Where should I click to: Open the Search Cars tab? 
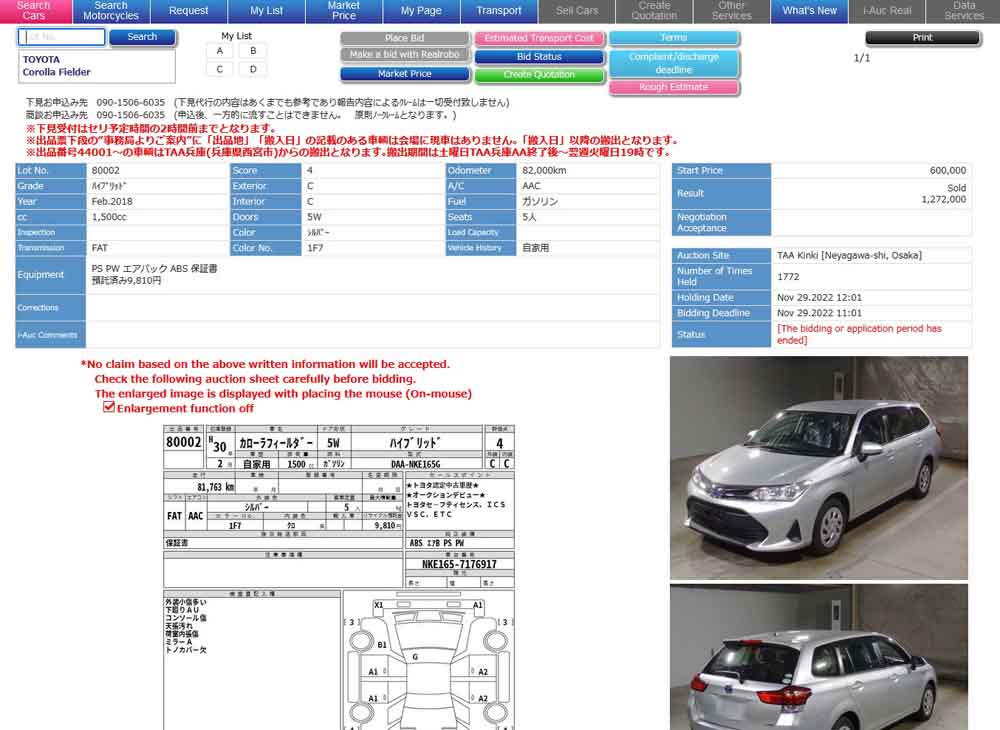click(35, 11)
